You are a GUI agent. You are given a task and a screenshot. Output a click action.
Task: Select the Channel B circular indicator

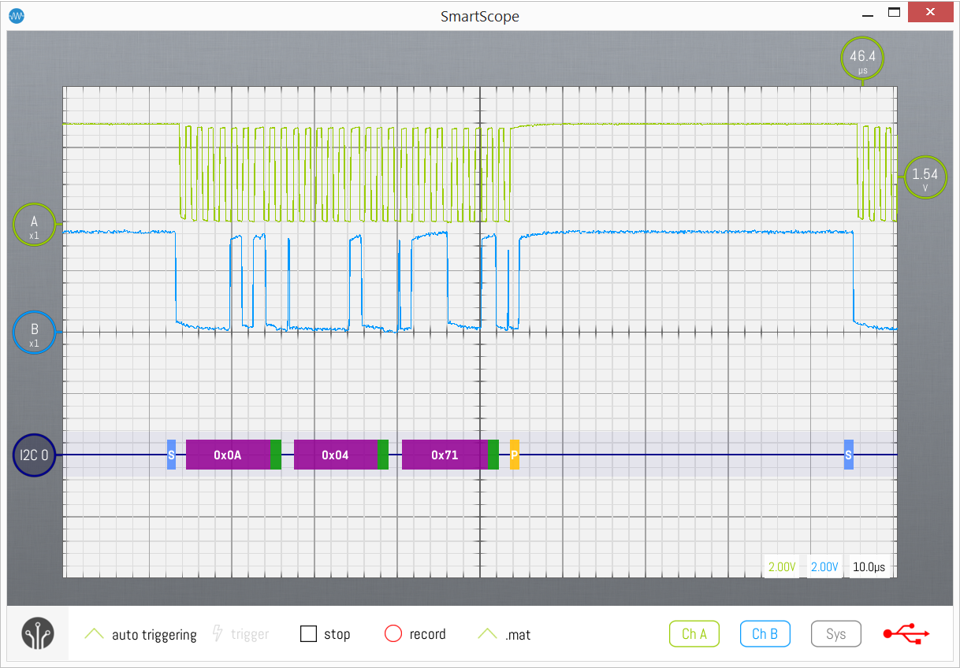click(x=33, y=333)
